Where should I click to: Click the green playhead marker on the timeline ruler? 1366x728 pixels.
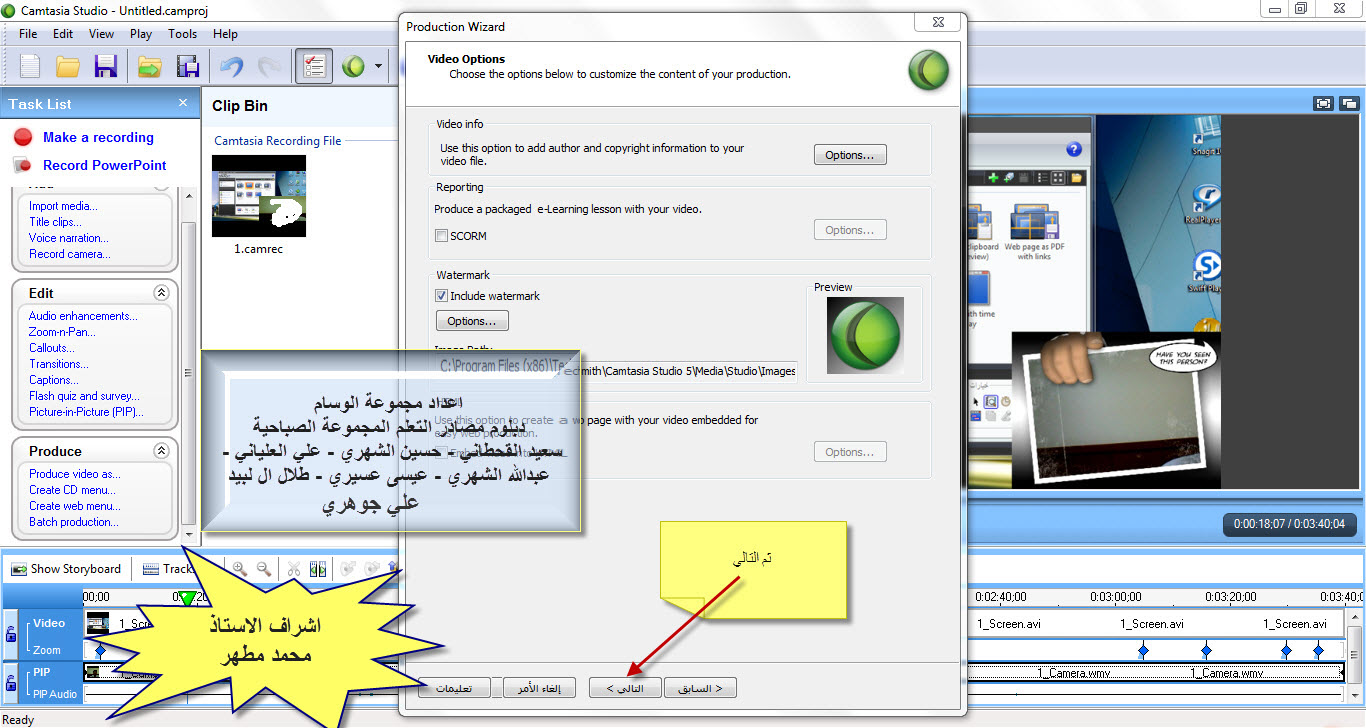186,599
